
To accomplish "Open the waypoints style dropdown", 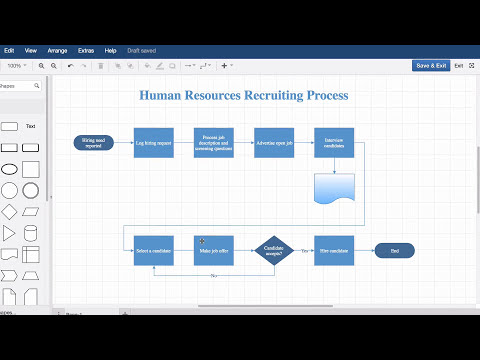I will [205, 66].
